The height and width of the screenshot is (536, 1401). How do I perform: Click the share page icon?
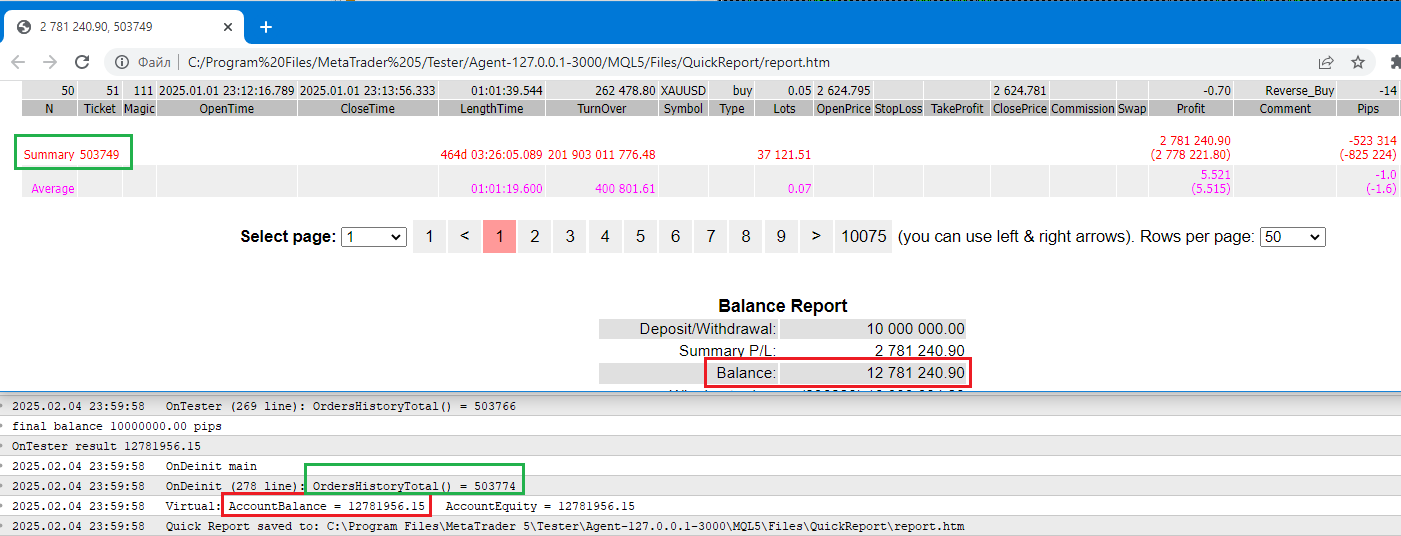(x=1326, y=62)
